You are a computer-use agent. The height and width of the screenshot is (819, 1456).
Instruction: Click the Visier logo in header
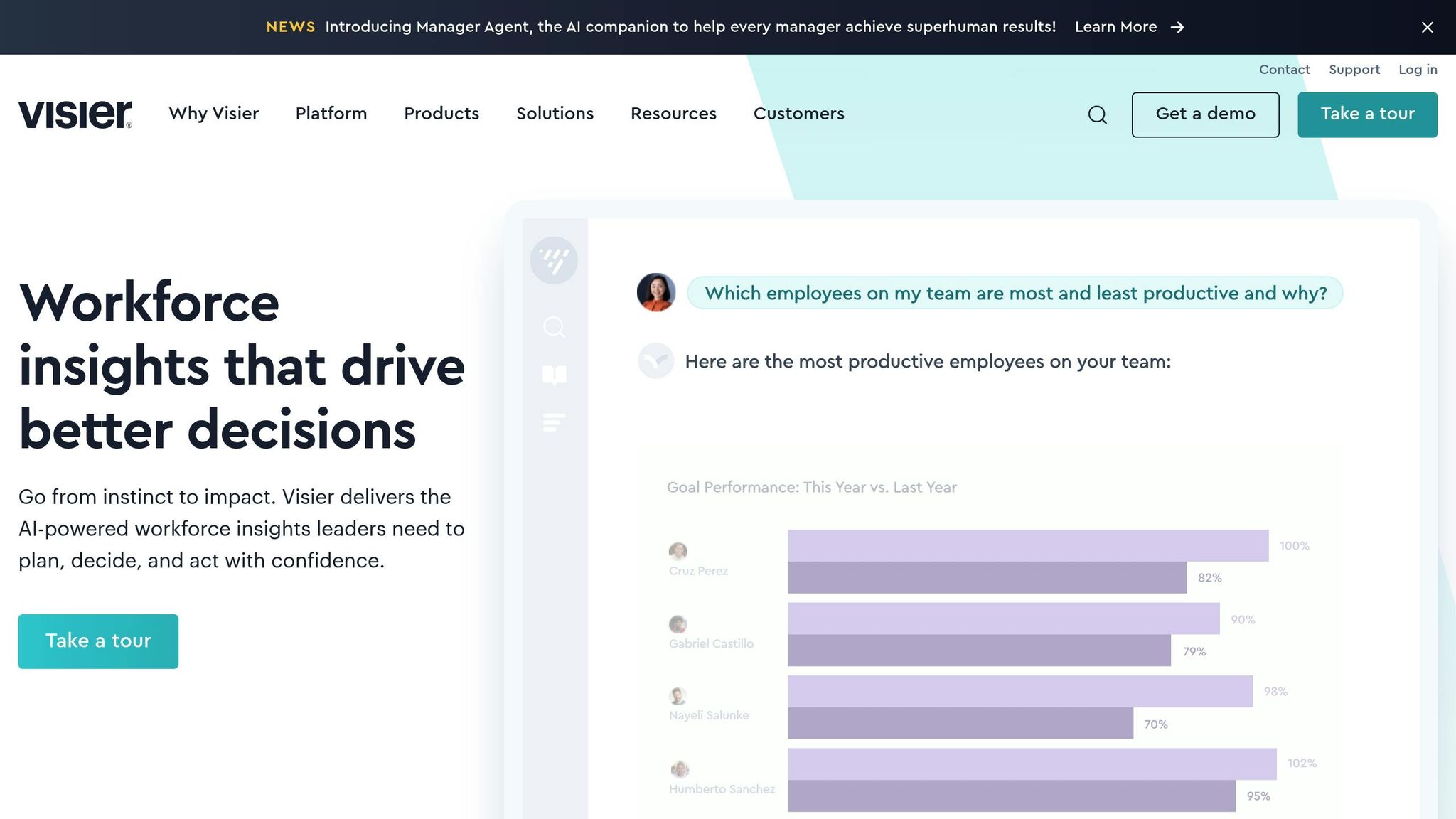tap(75, 114)
